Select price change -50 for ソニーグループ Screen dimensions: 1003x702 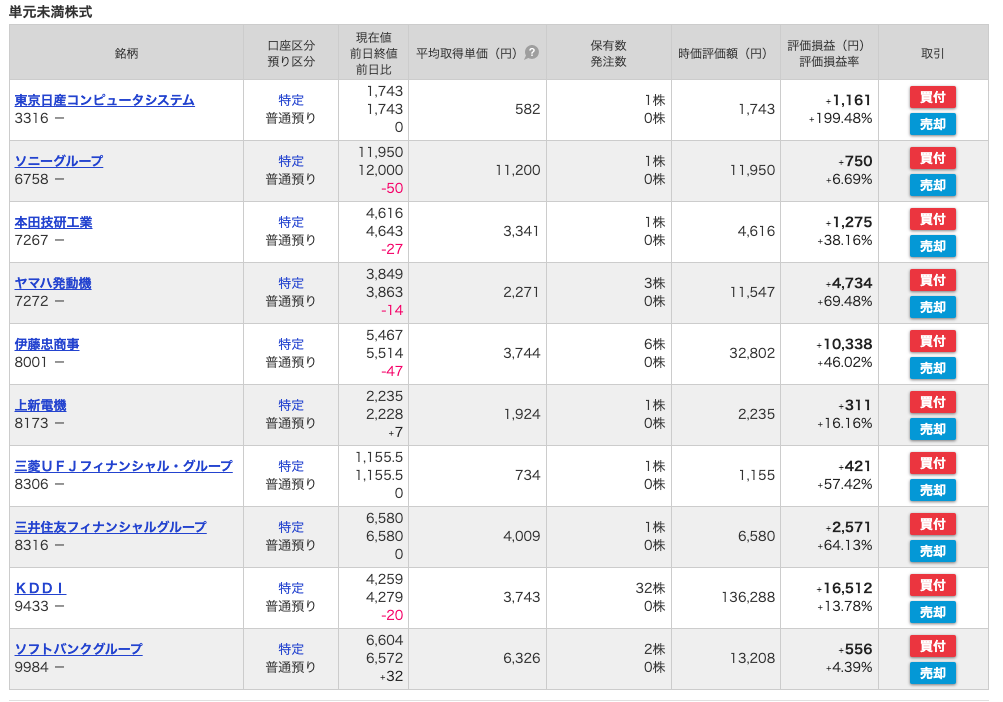pyautogui.click(x=392, y=188)
